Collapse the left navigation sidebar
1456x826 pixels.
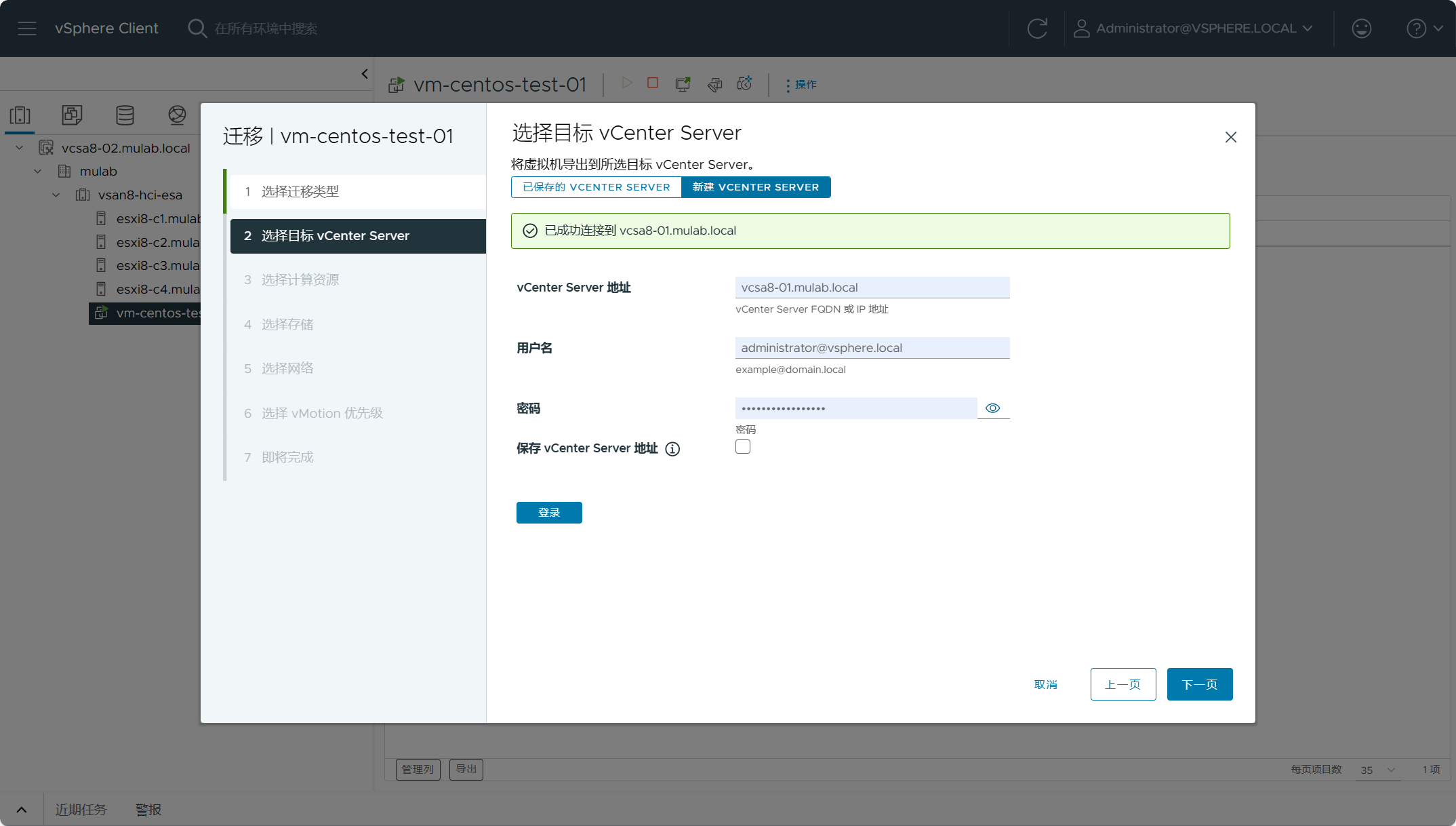(365, 74)
